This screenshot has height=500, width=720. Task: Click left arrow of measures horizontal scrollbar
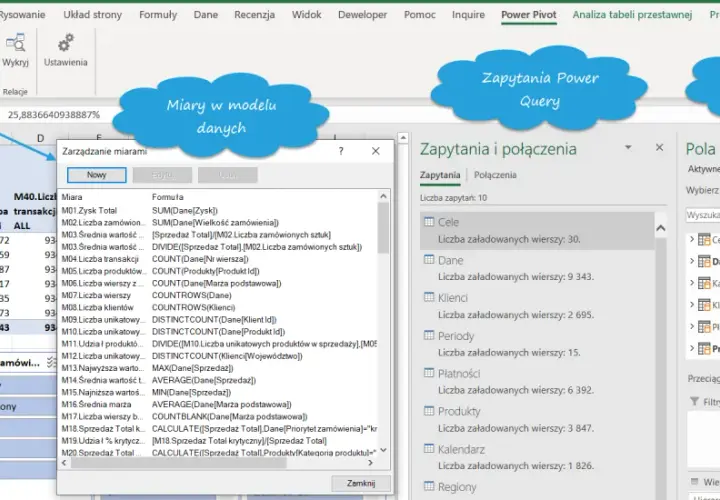pos(64,463)
